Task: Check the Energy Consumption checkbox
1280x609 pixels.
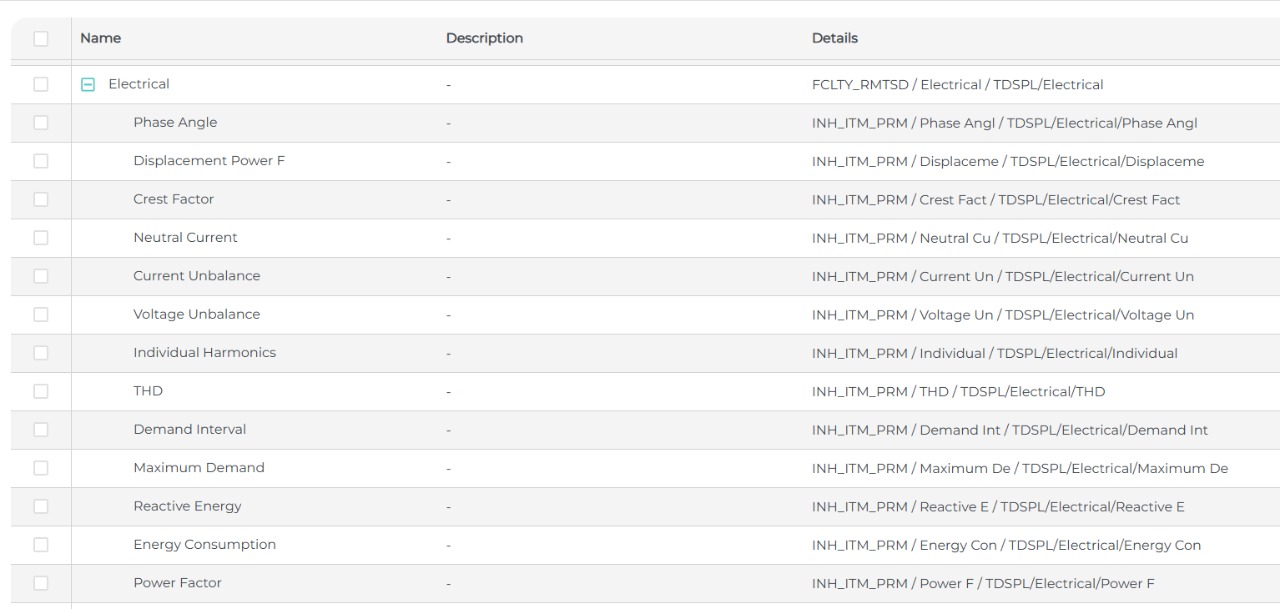Action: click(x=40, y=545)
